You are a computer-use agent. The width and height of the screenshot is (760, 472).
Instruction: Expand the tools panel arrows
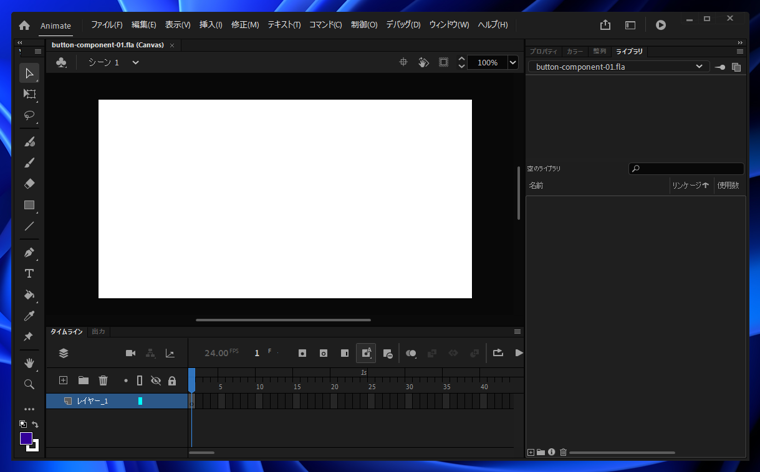click(x=20, y=43)
